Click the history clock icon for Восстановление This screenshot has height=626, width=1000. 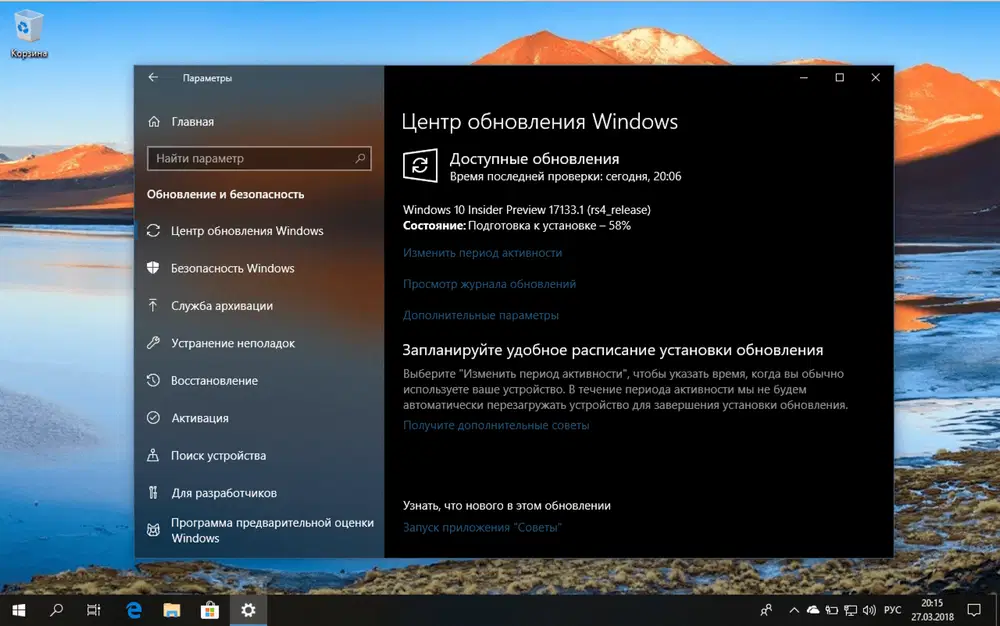click(153, 381)
